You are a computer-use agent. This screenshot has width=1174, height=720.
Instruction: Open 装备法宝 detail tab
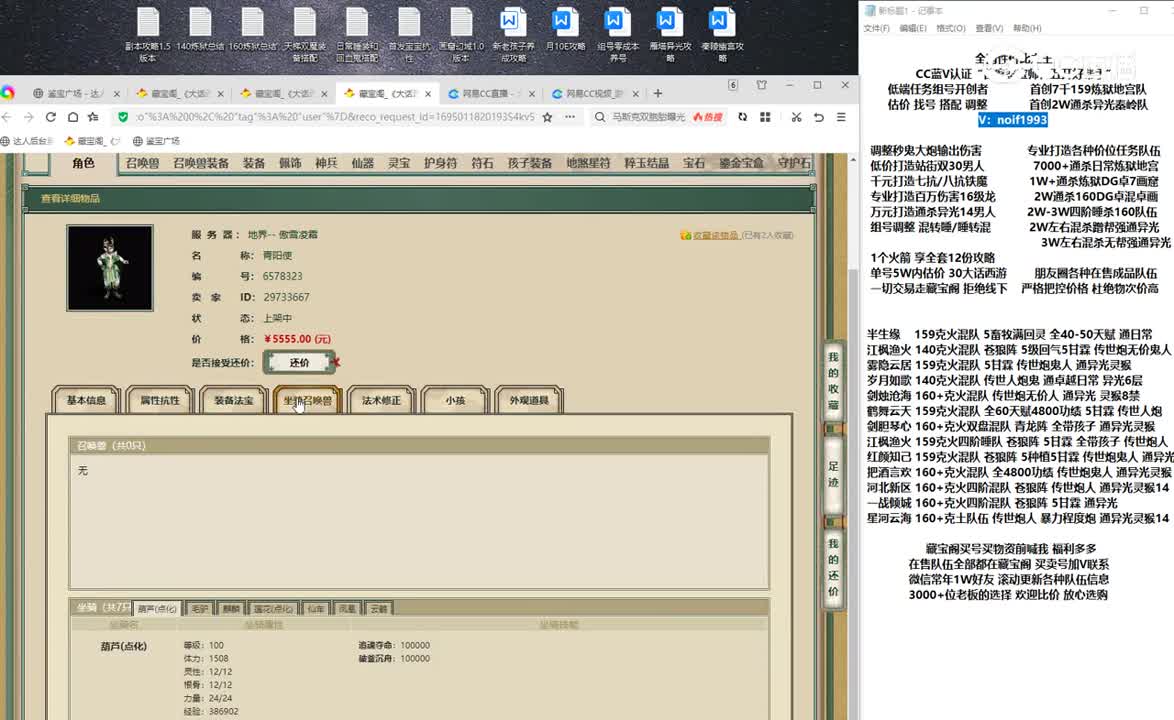(234, 400)
